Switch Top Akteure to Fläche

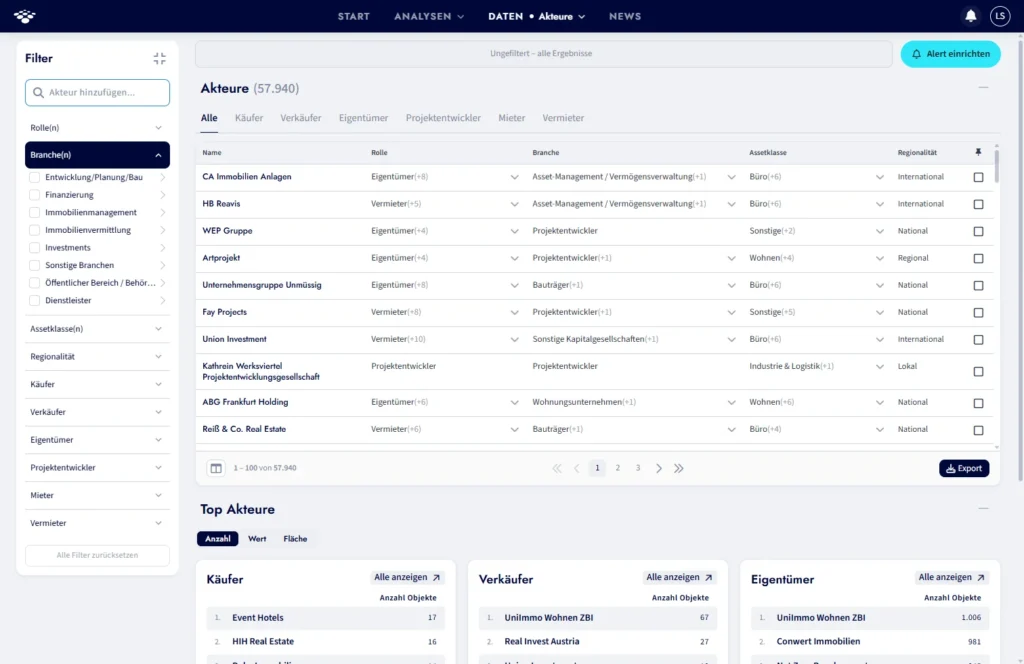coord(295,539)
